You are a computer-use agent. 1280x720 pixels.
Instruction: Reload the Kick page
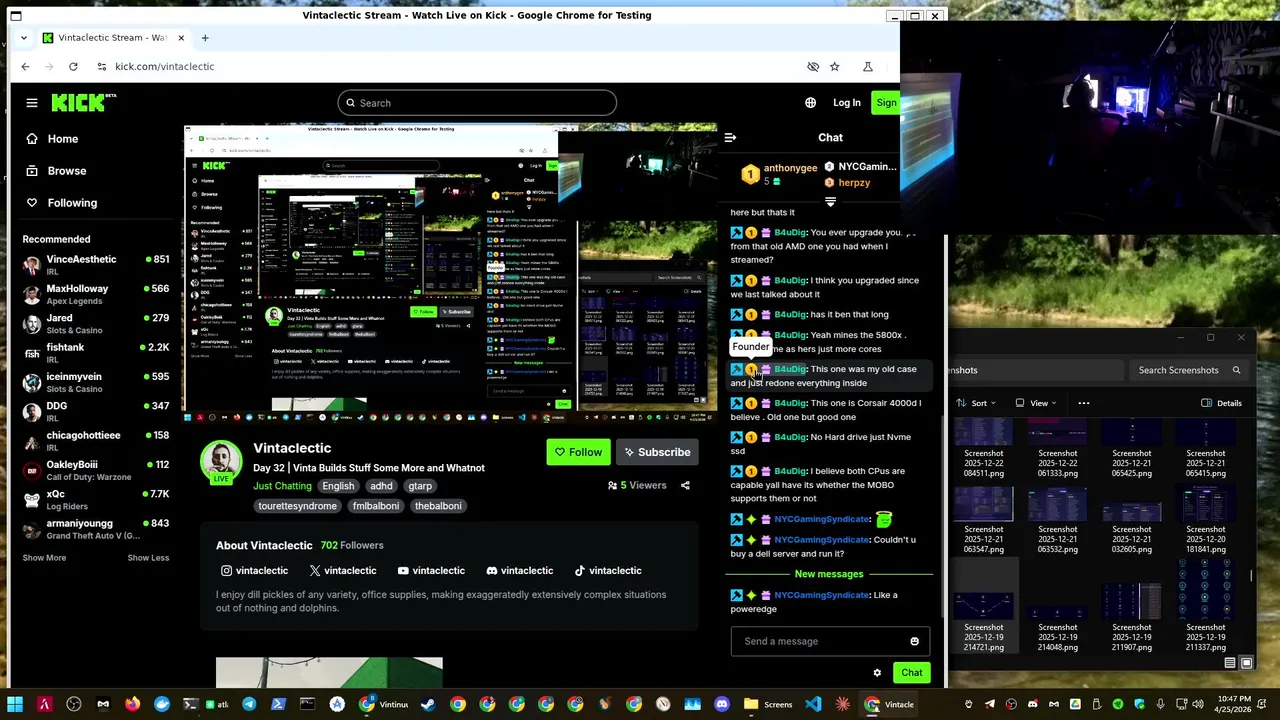click(x=73, y=66)
